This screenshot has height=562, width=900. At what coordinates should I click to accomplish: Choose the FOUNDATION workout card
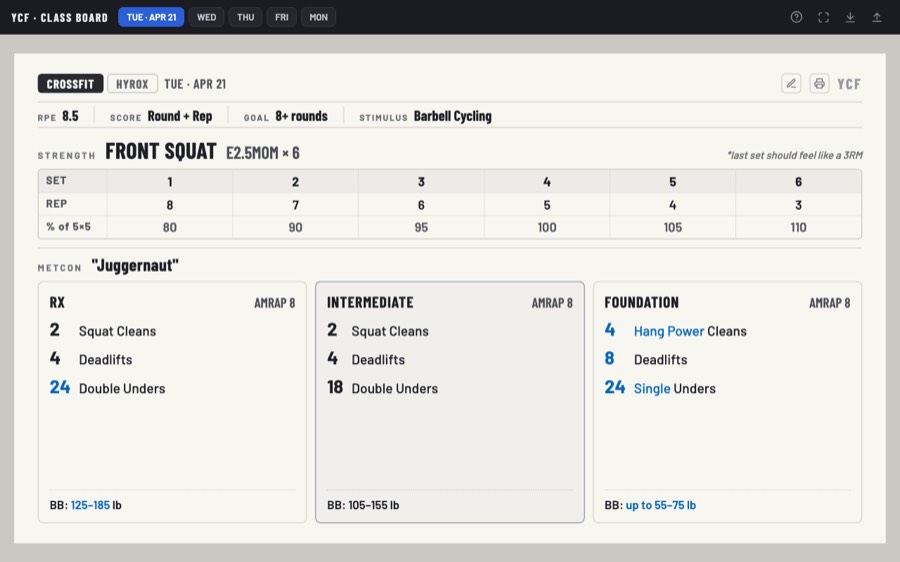coord(727,402)
